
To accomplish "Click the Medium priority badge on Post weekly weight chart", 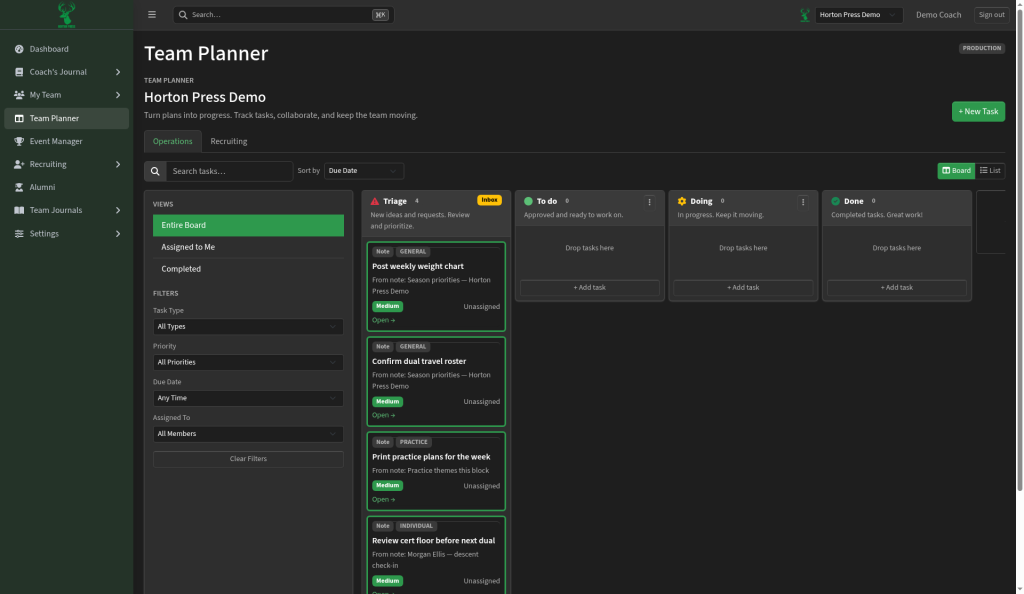I will [x=387, y=306].
